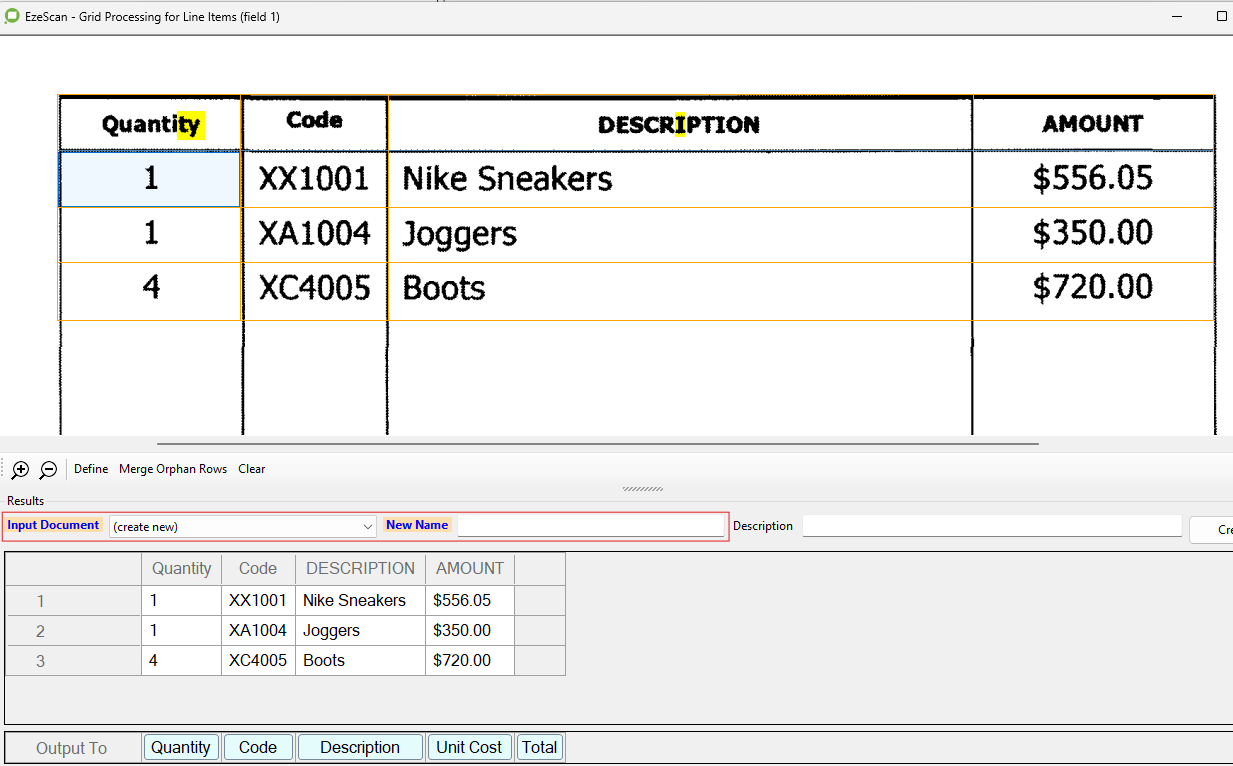Click the zoom in magnifier icon
This screenshot has width=1233, height=766.
point(20,469)
